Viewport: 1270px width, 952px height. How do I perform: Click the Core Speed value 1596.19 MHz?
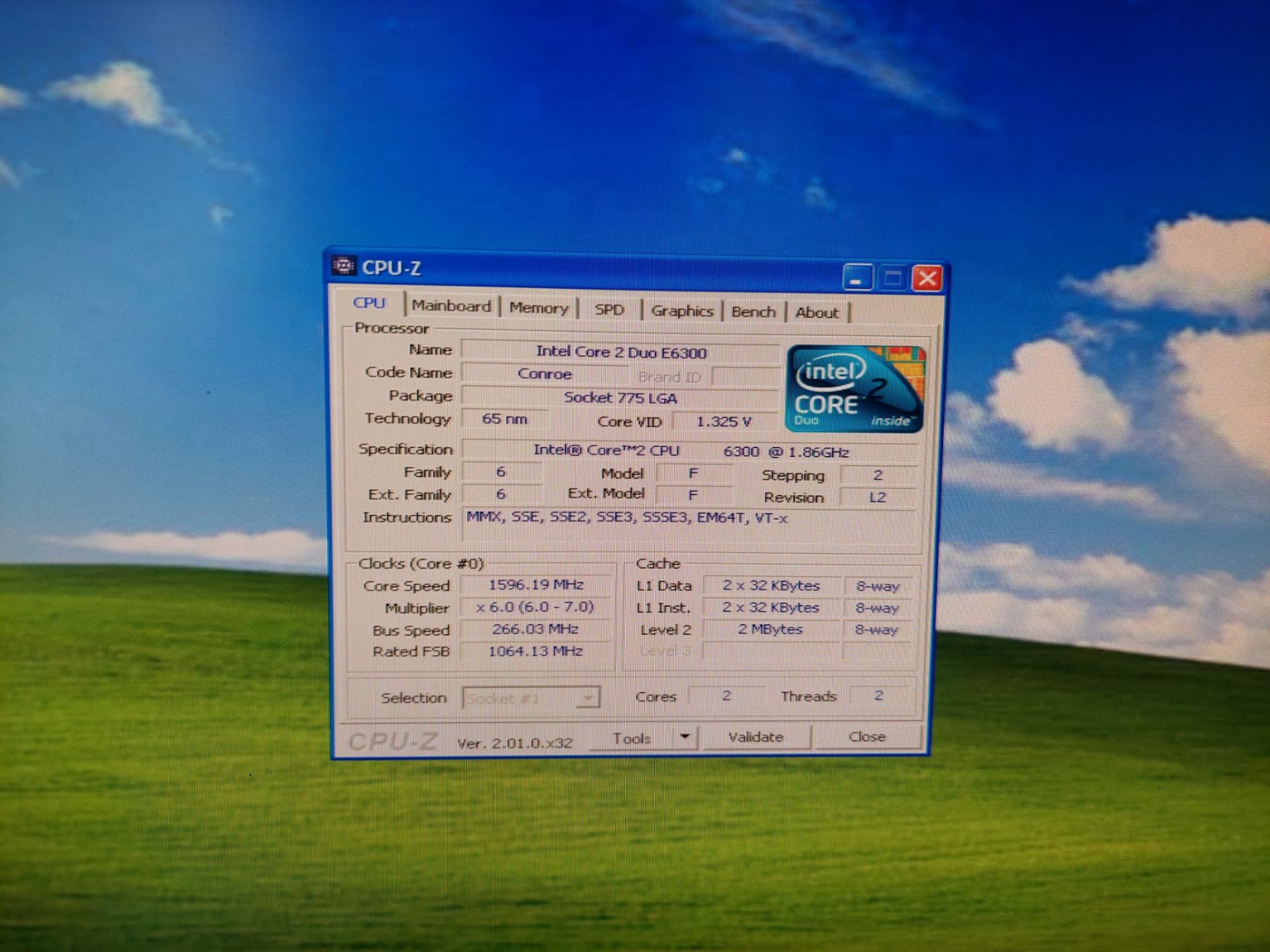point(536,584)
